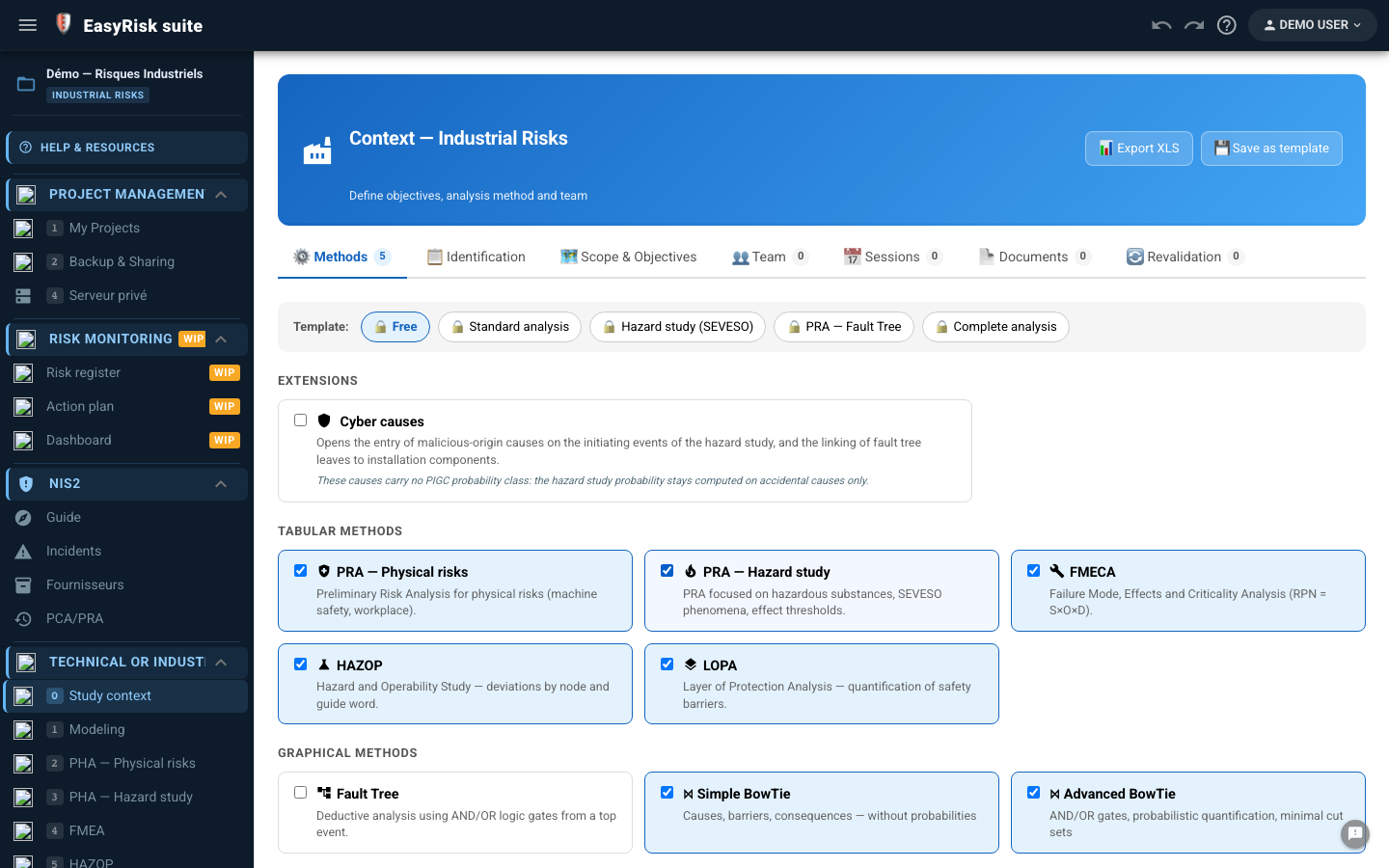Collapse the Technical or Industrial section

click(x=221, y=663)
